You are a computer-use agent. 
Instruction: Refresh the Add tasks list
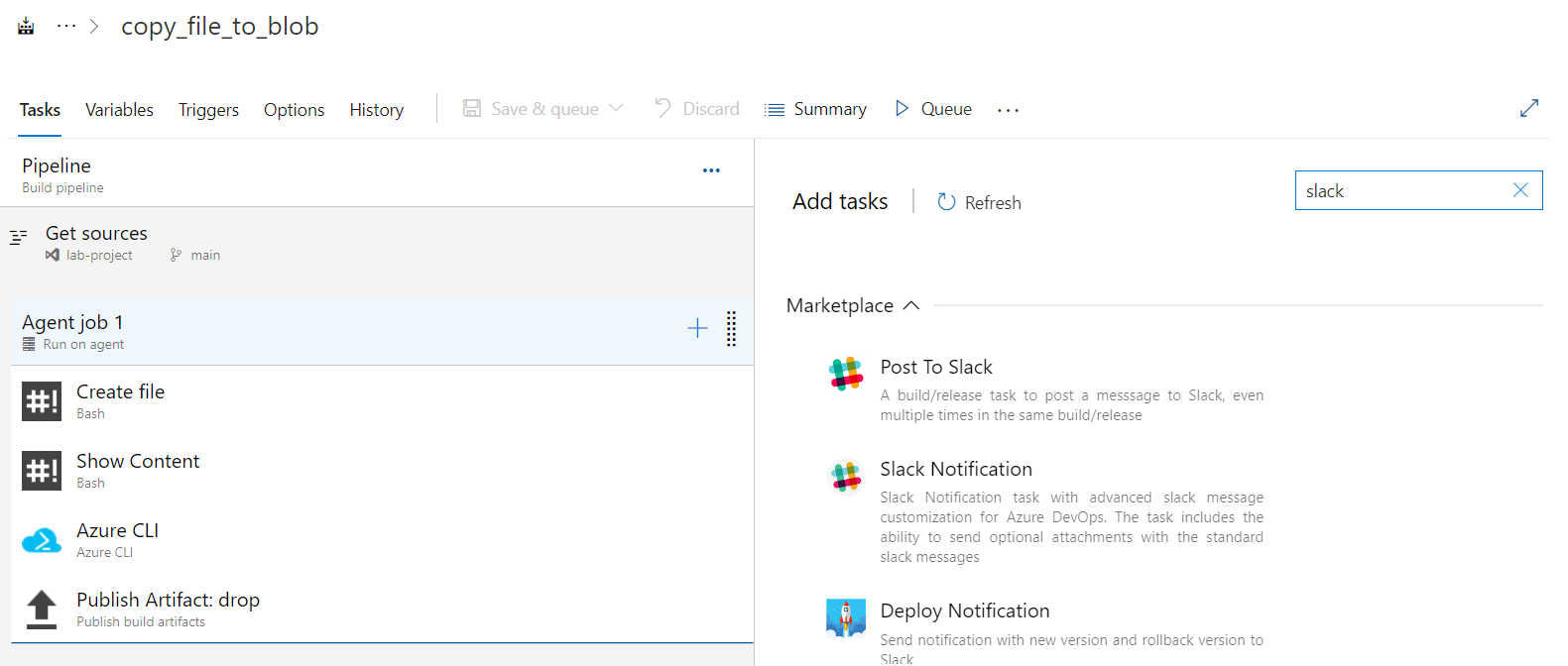tap(979, 202)
